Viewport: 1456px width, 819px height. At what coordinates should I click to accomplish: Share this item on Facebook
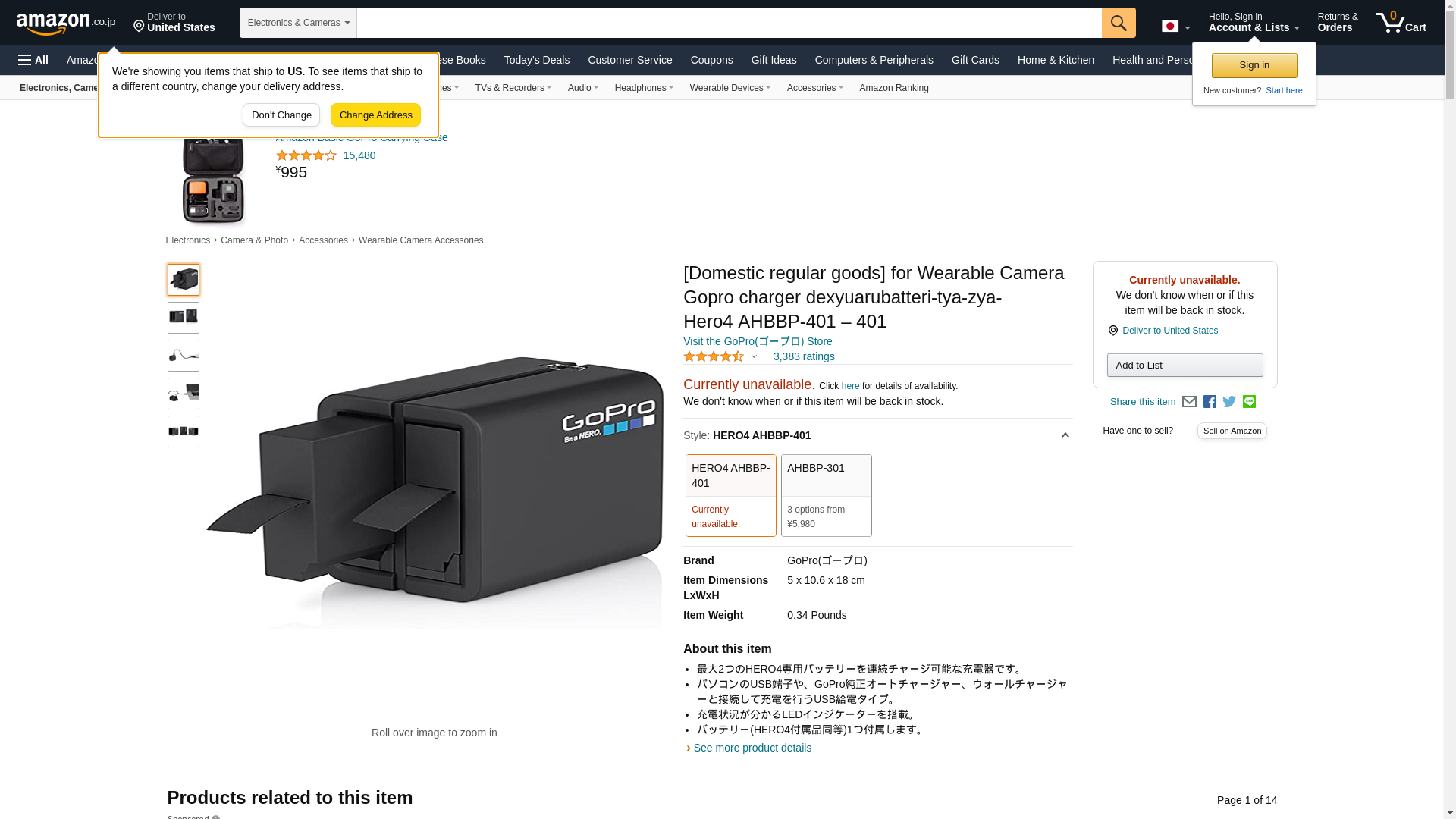coord(1210,402)
